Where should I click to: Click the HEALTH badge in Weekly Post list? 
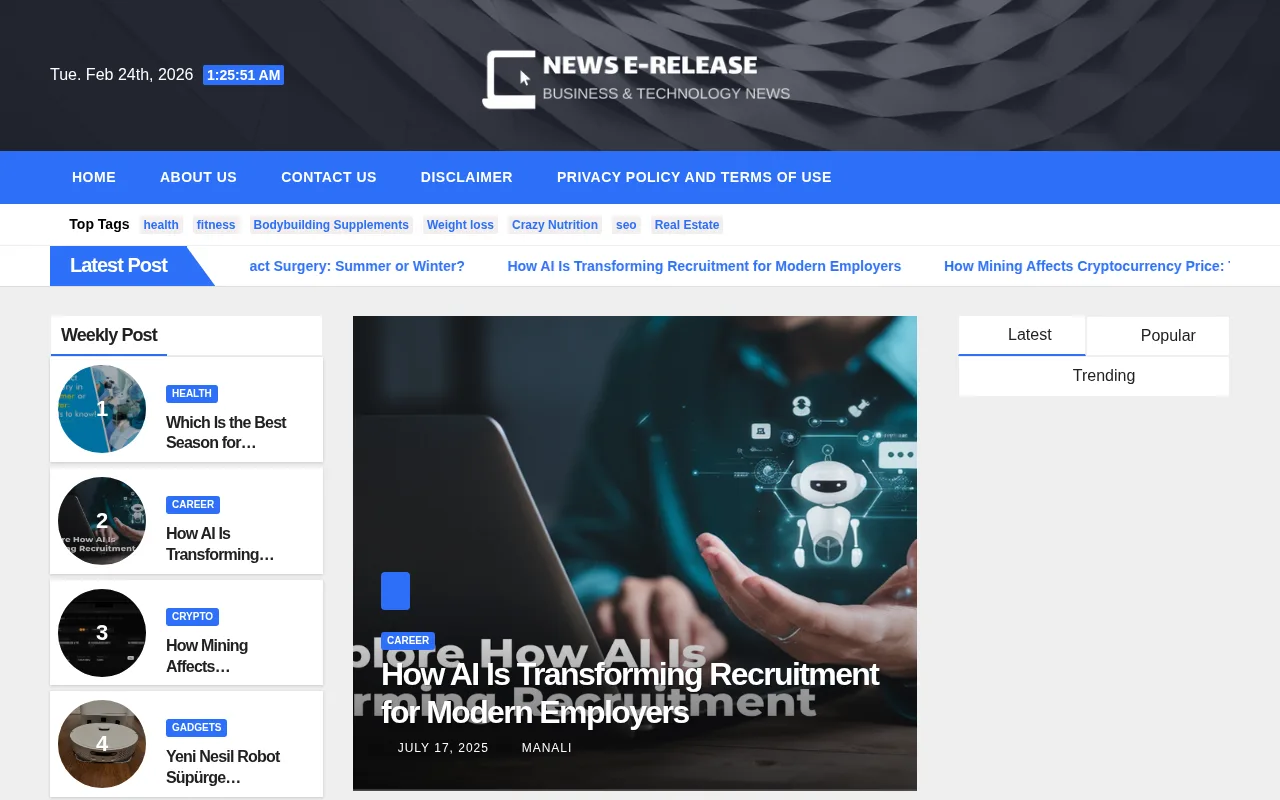pyautogui.click(x=192, y=393)
